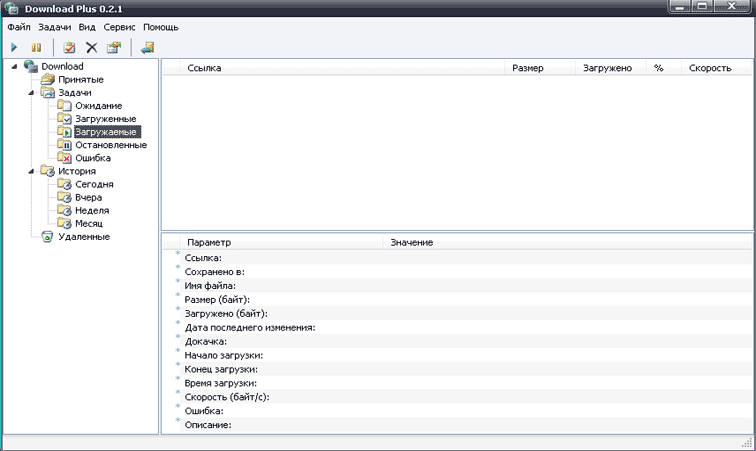Click the 'Докачка:' parameter row
Viewport: 756px width, 451px height.
point(458,342)
